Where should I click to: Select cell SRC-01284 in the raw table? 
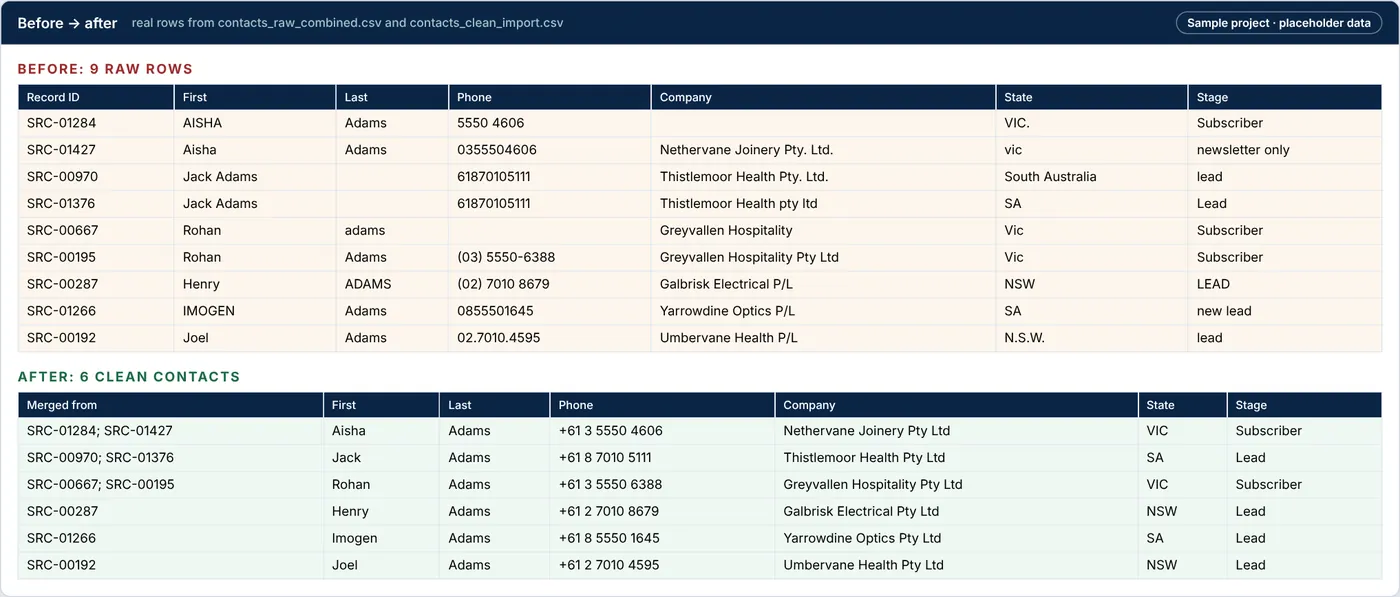click(96, 123)
